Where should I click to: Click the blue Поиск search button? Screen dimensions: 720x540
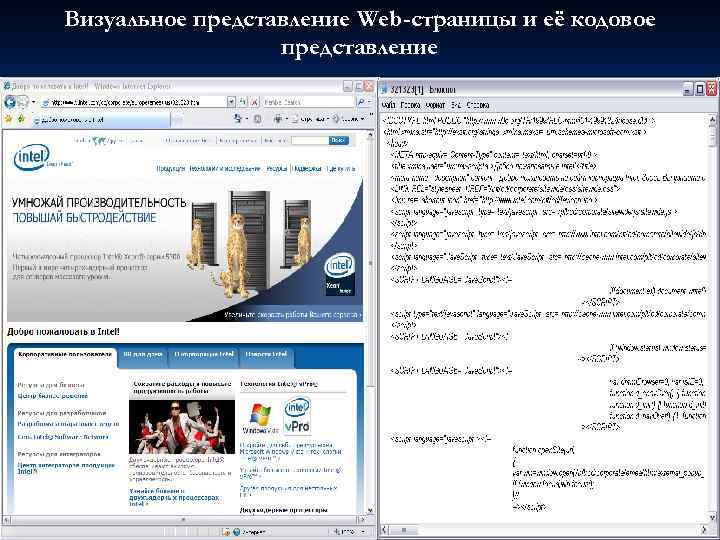click(x=338, y=141)
